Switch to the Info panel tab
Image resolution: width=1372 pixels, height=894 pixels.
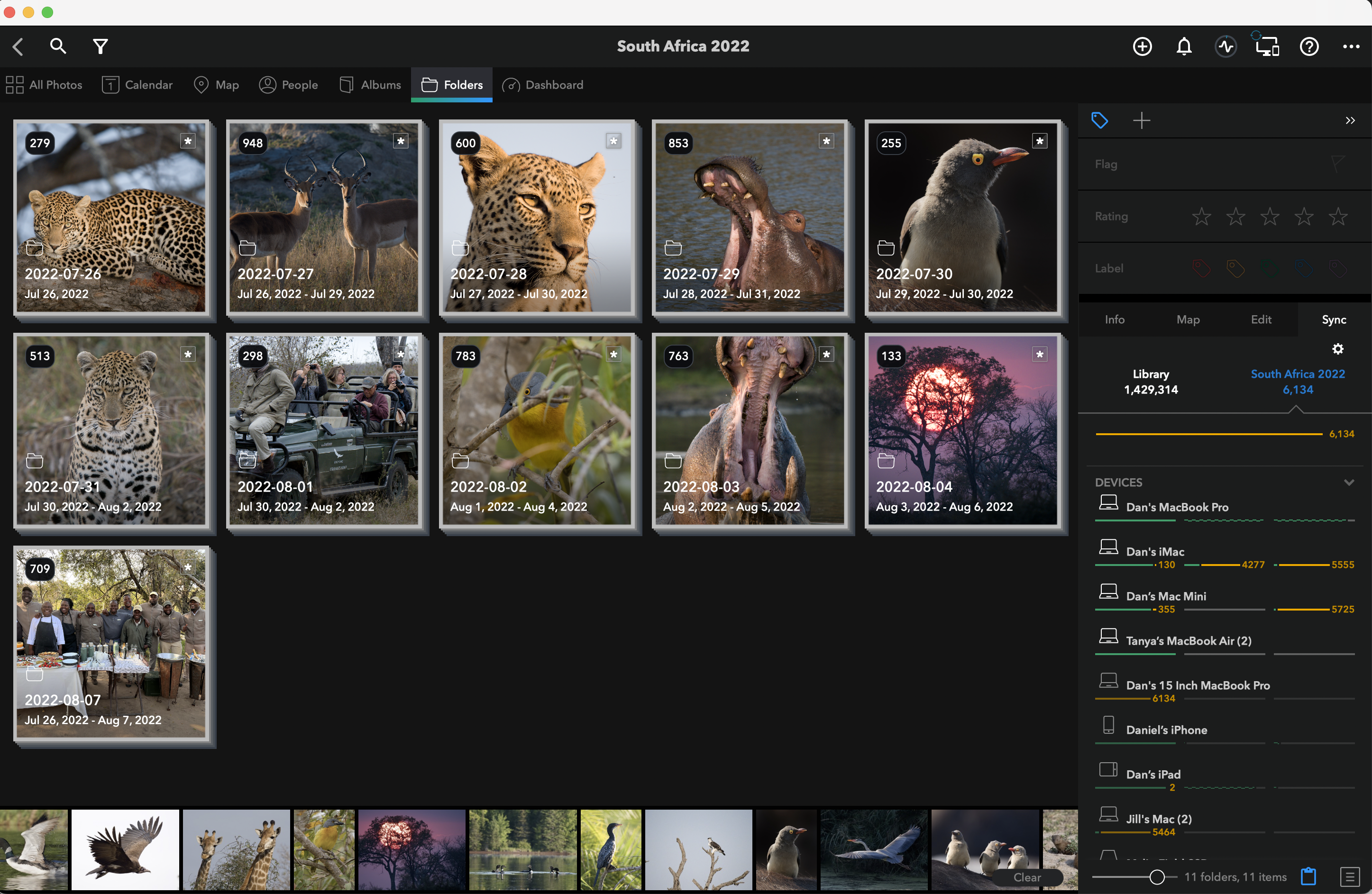coord(1114,319)
